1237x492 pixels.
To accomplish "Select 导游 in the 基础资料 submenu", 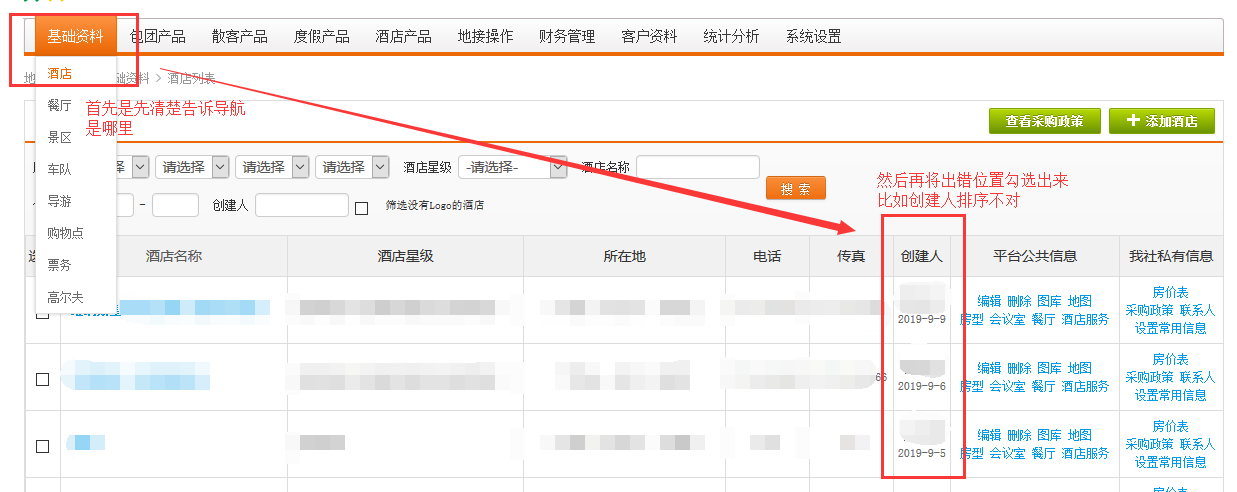I will (x=59, y=201).
